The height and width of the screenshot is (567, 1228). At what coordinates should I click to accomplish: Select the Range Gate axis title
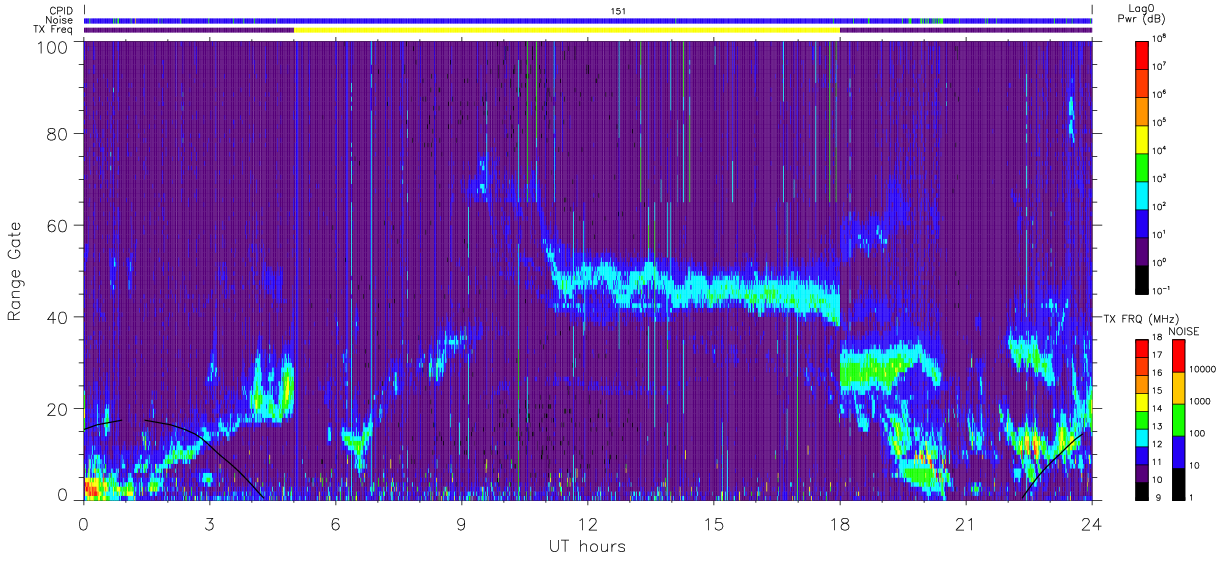(16, 273)
